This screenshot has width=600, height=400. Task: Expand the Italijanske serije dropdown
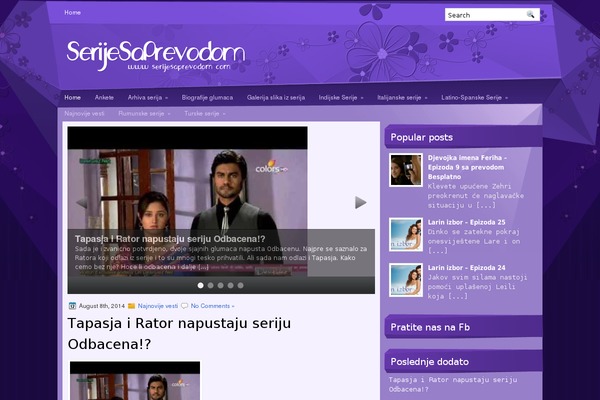coord(402,98)
